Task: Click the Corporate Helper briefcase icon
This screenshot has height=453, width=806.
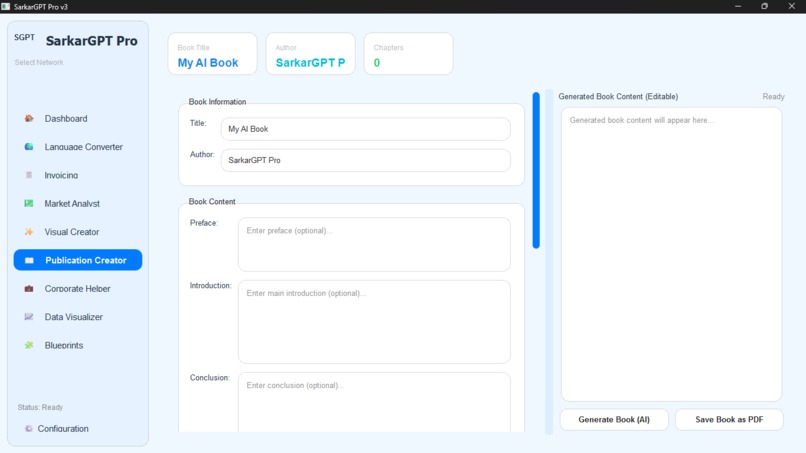Action: click(29, 288)
